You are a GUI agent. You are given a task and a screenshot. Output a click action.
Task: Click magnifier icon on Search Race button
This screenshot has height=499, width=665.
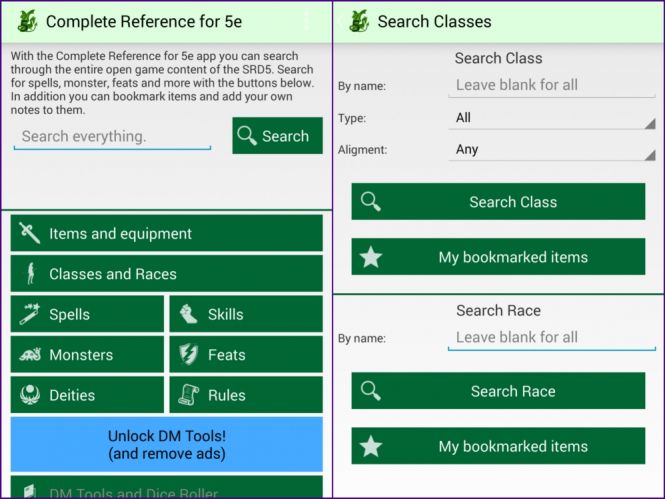coord(371,390)
